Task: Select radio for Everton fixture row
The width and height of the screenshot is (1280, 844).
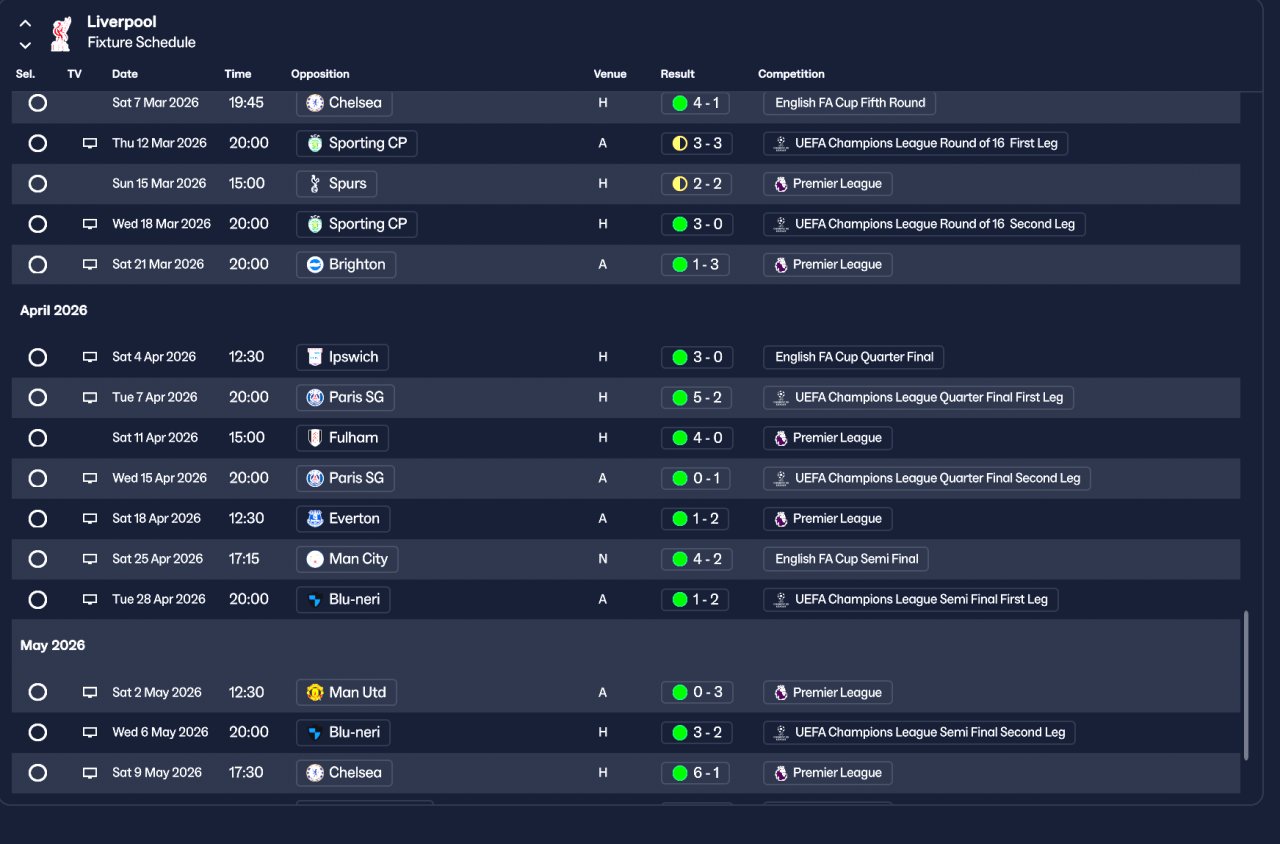Action: 38,519
